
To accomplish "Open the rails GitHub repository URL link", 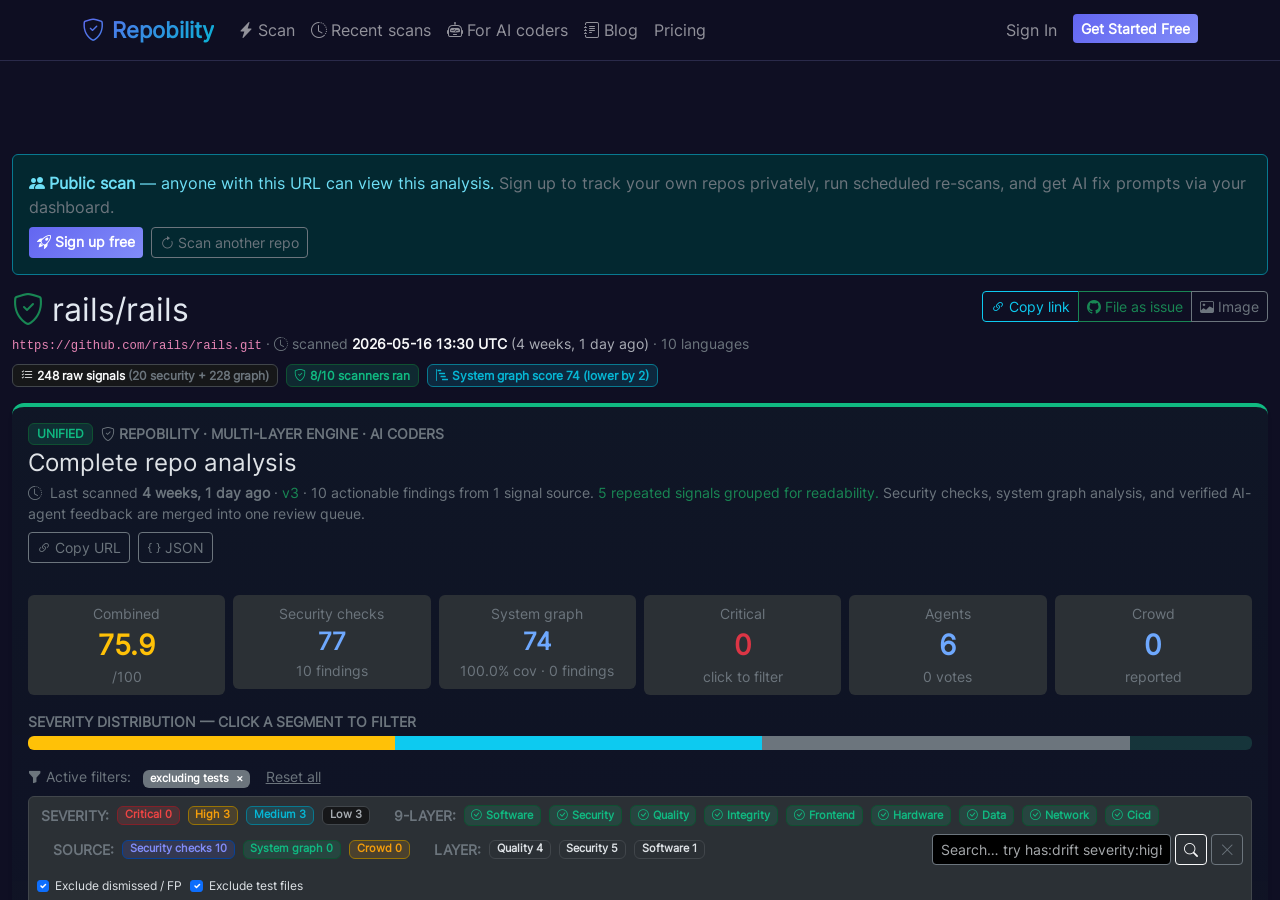I will pyautogui.click(x=137, y=345).
